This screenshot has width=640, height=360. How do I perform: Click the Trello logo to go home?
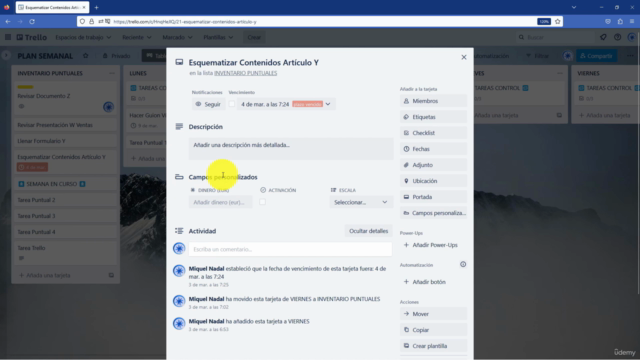[x=32, y=37]
